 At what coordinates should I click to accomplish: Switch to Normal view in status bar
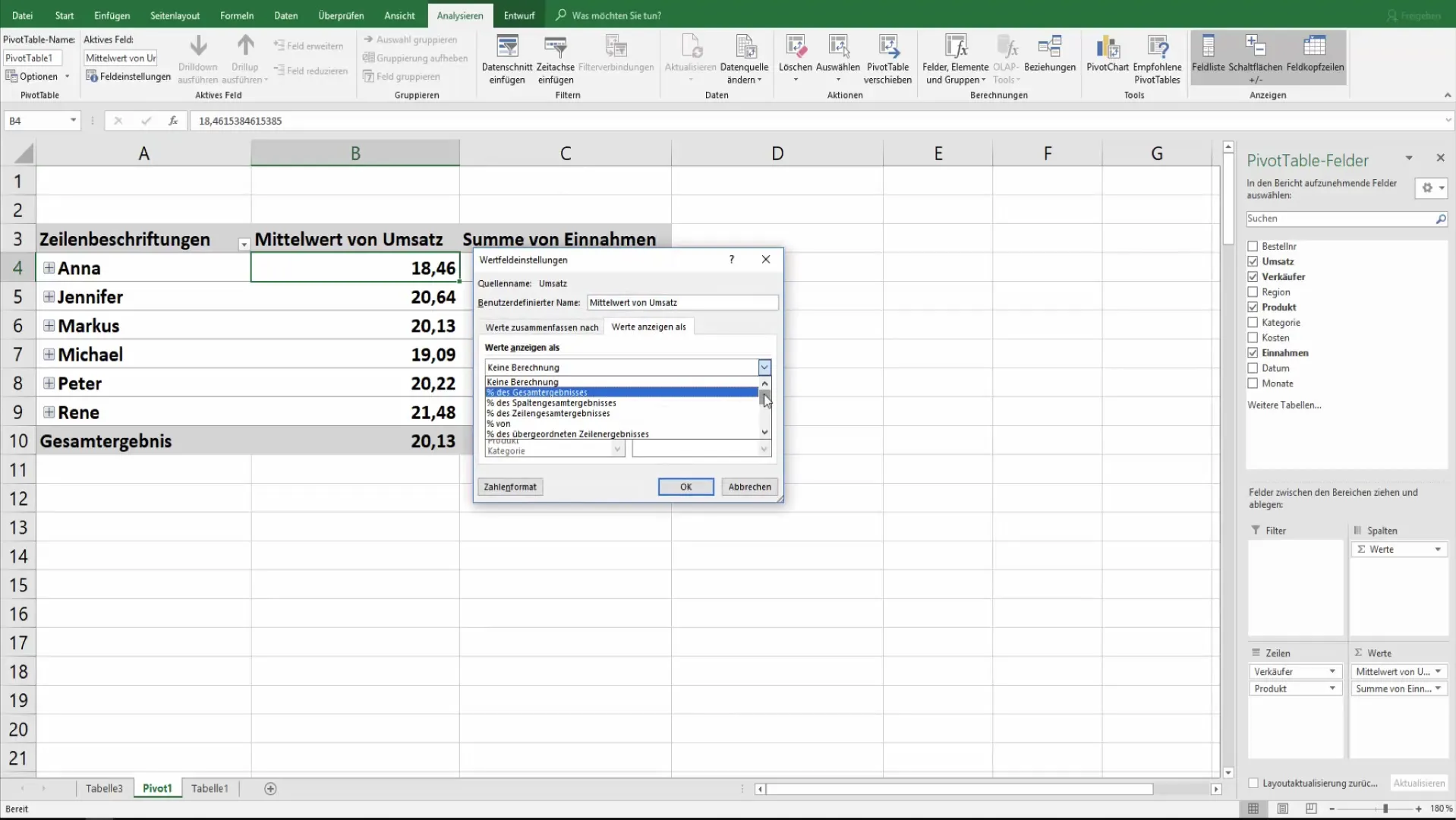pos(1253,809)
